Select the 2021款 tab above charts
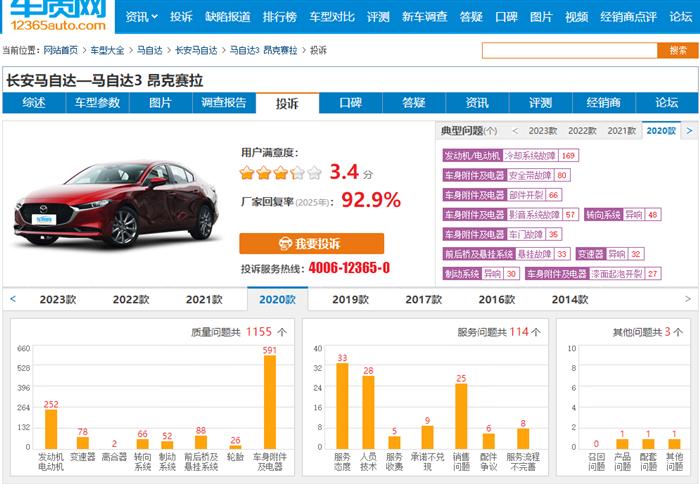Viewport: 700px width, 484px height. pos(204,300)
